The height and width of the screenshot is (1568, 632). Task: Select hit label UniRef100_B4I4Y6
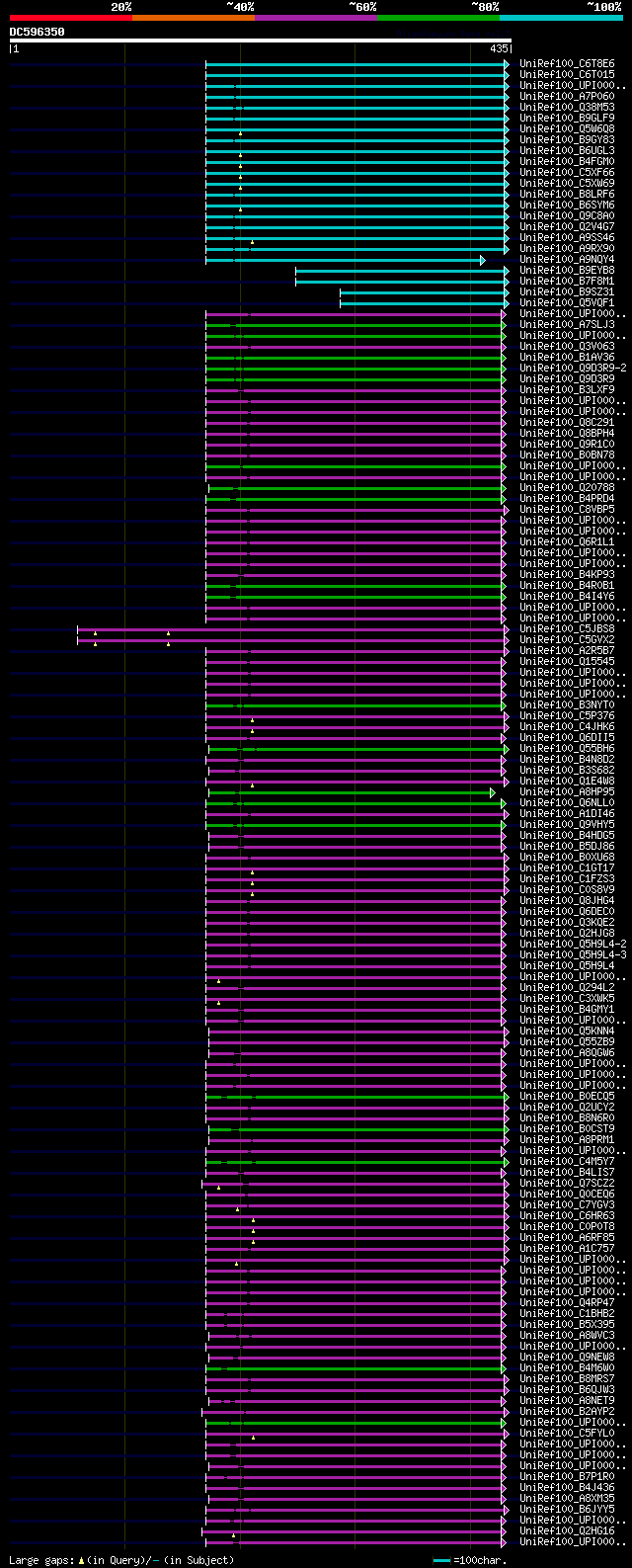click(x=567, y=597)
